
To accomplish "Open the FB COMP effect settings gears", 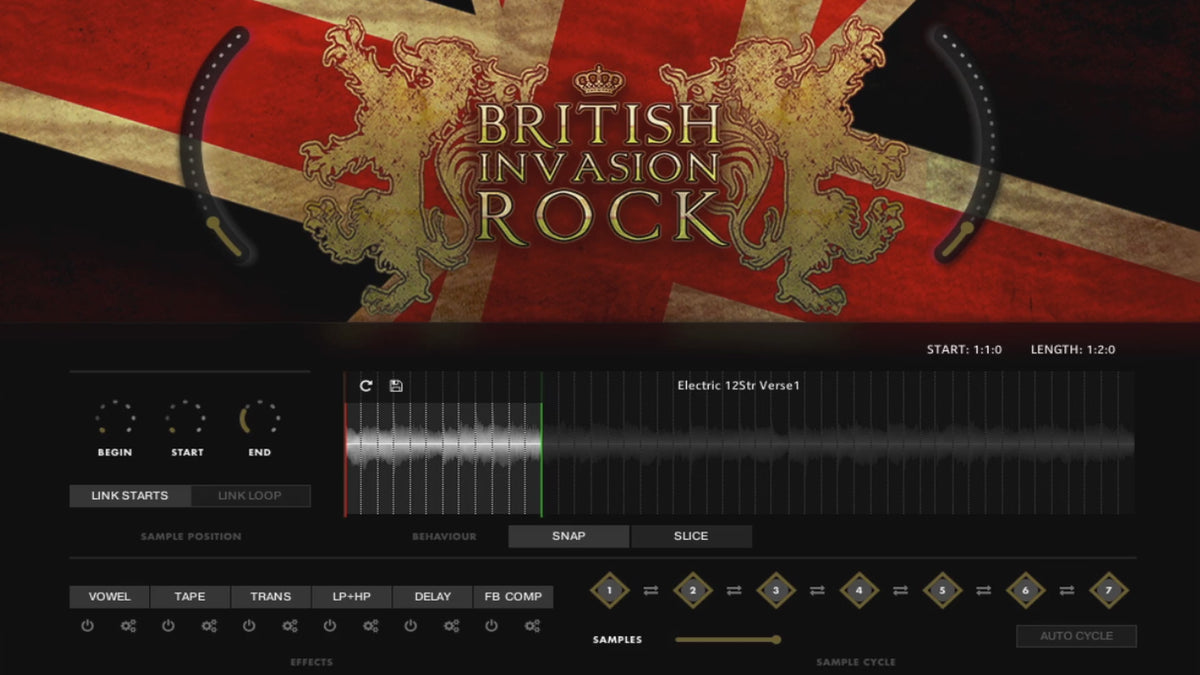I will 532,626.
